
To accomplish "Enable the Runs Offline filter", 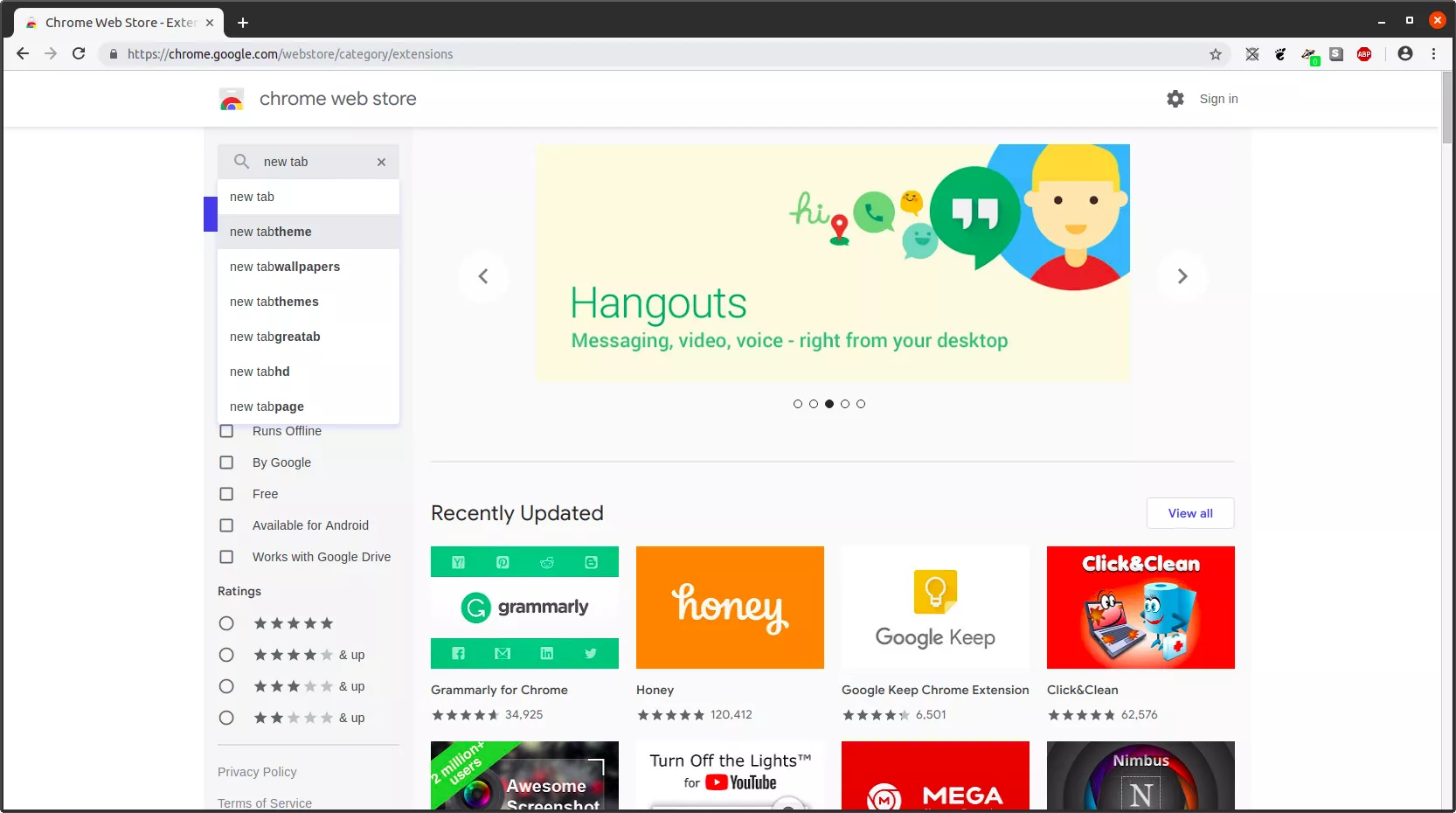I will pyautogui.click(x=226, y=431).
